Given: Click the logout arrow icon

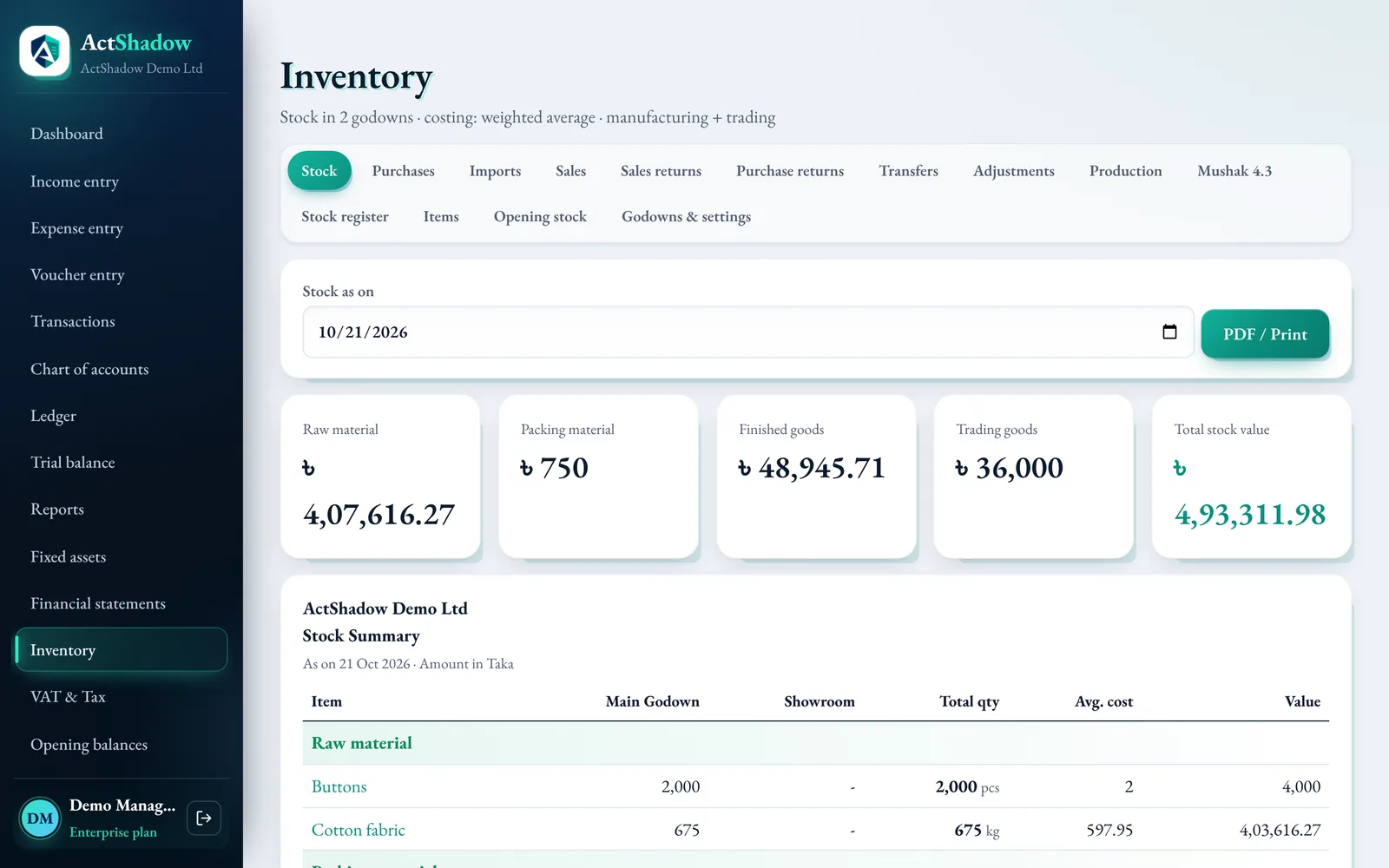Looking at the screenshot, I should 204,818.
